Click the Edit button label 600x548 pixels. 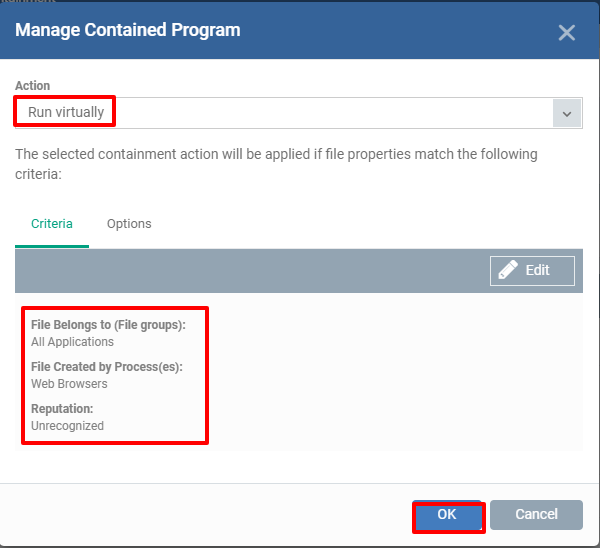tap(537, 270)
